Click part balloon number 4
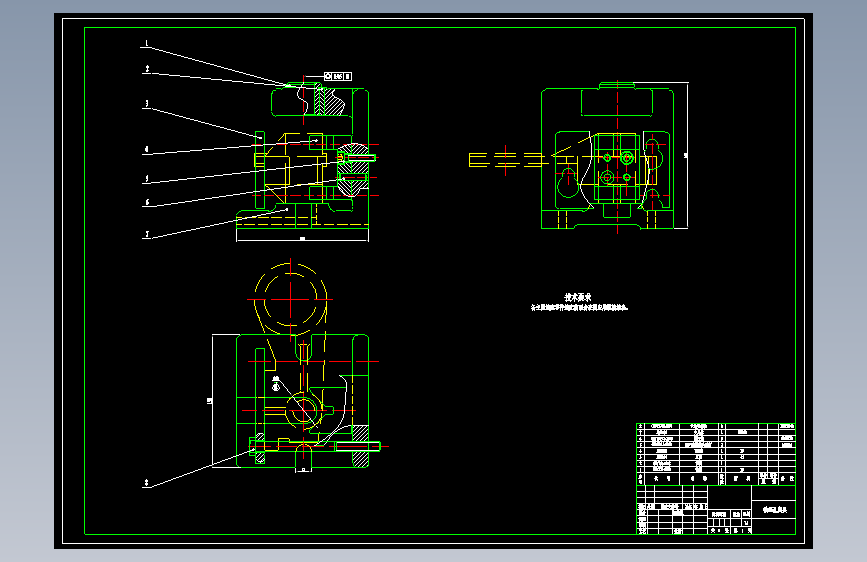 point(147,149)
